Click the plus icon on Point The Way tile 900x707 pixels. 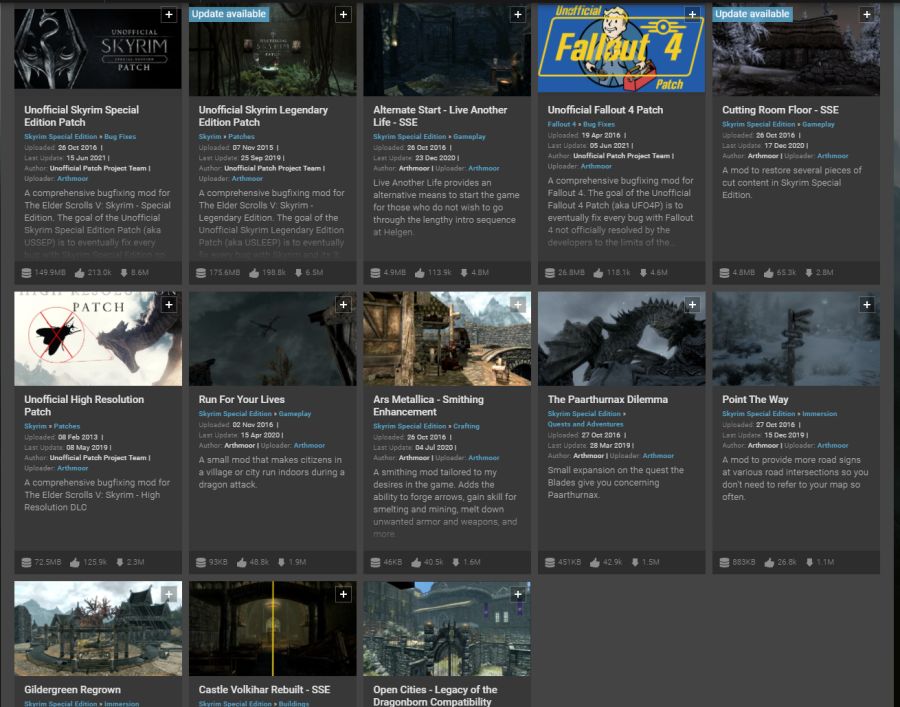(866, 304)
